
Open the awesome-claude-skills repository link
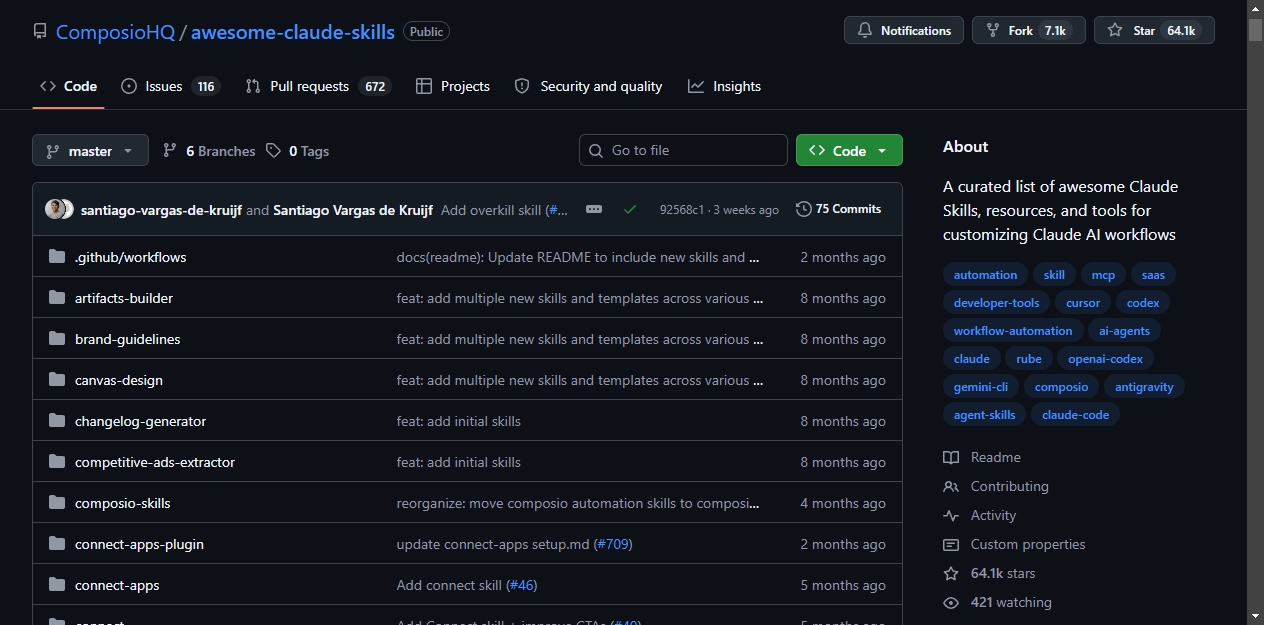(x=293, y=31)
